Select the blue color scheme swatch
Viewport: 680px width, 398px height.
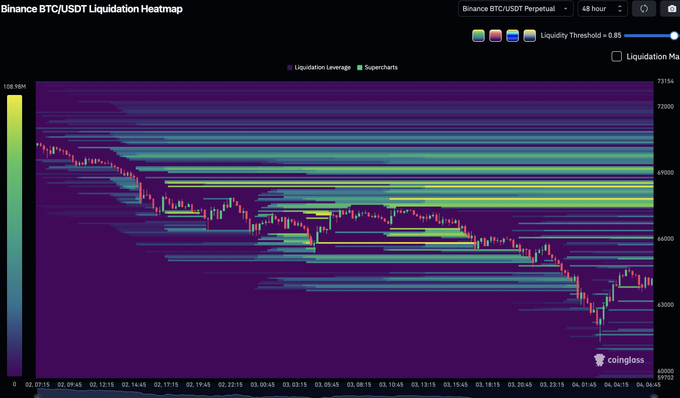(x=513, y=36)
